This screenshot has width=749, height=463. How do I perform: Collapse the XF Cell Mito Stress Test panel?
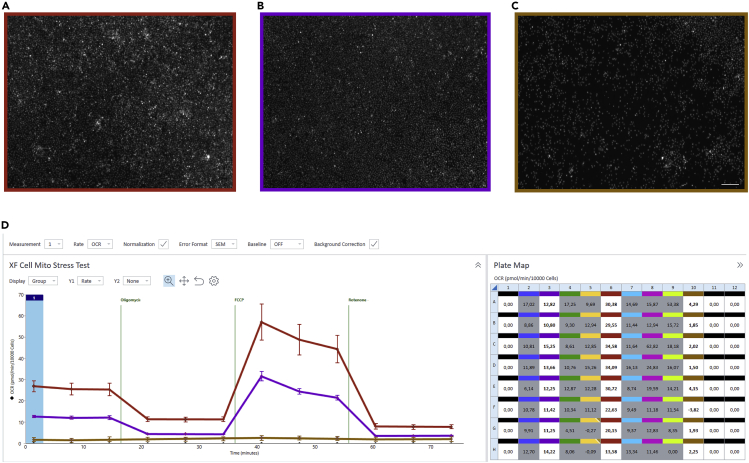pos(477,265)
